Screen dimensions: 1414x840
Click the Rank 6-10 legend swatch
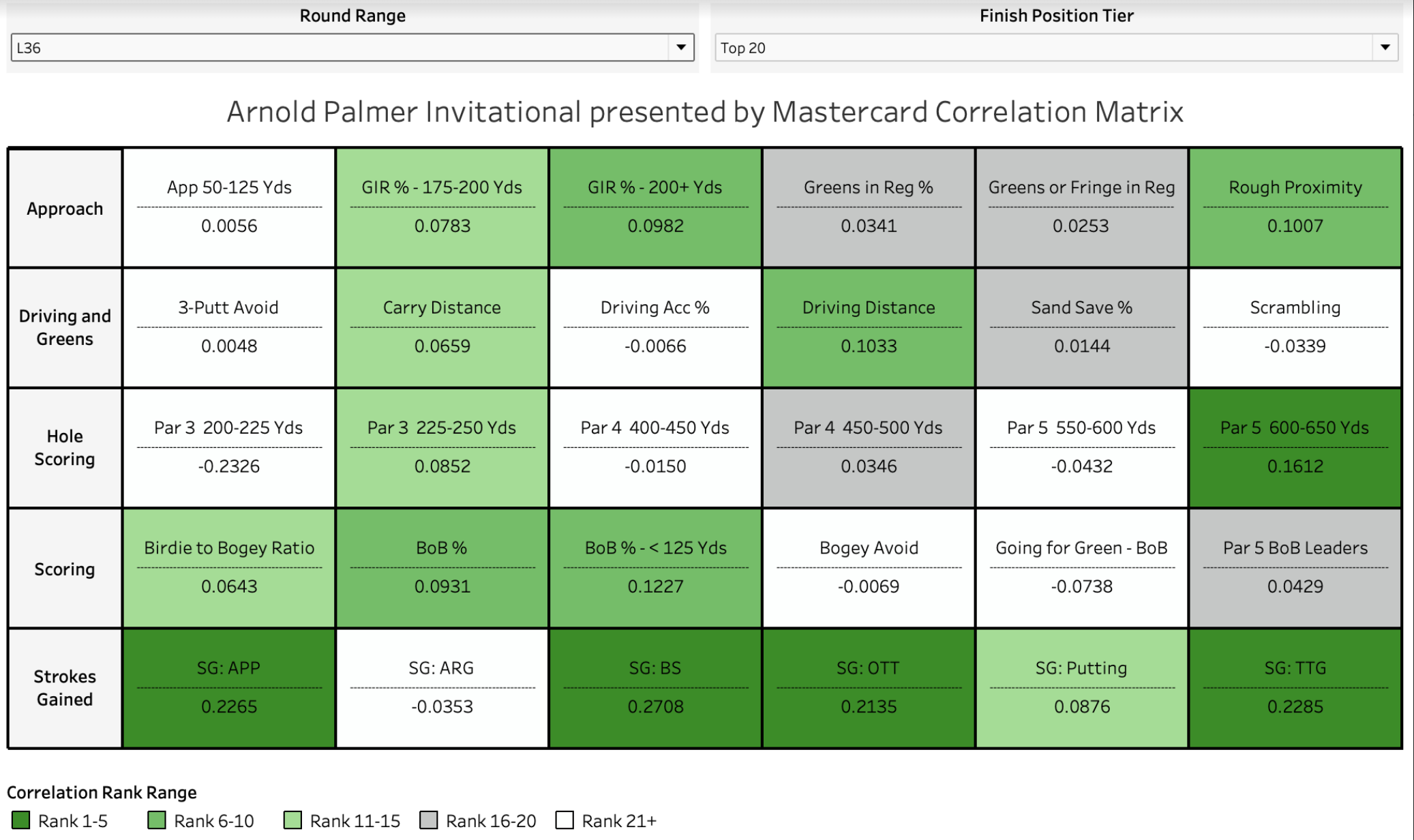coord(157,820)
